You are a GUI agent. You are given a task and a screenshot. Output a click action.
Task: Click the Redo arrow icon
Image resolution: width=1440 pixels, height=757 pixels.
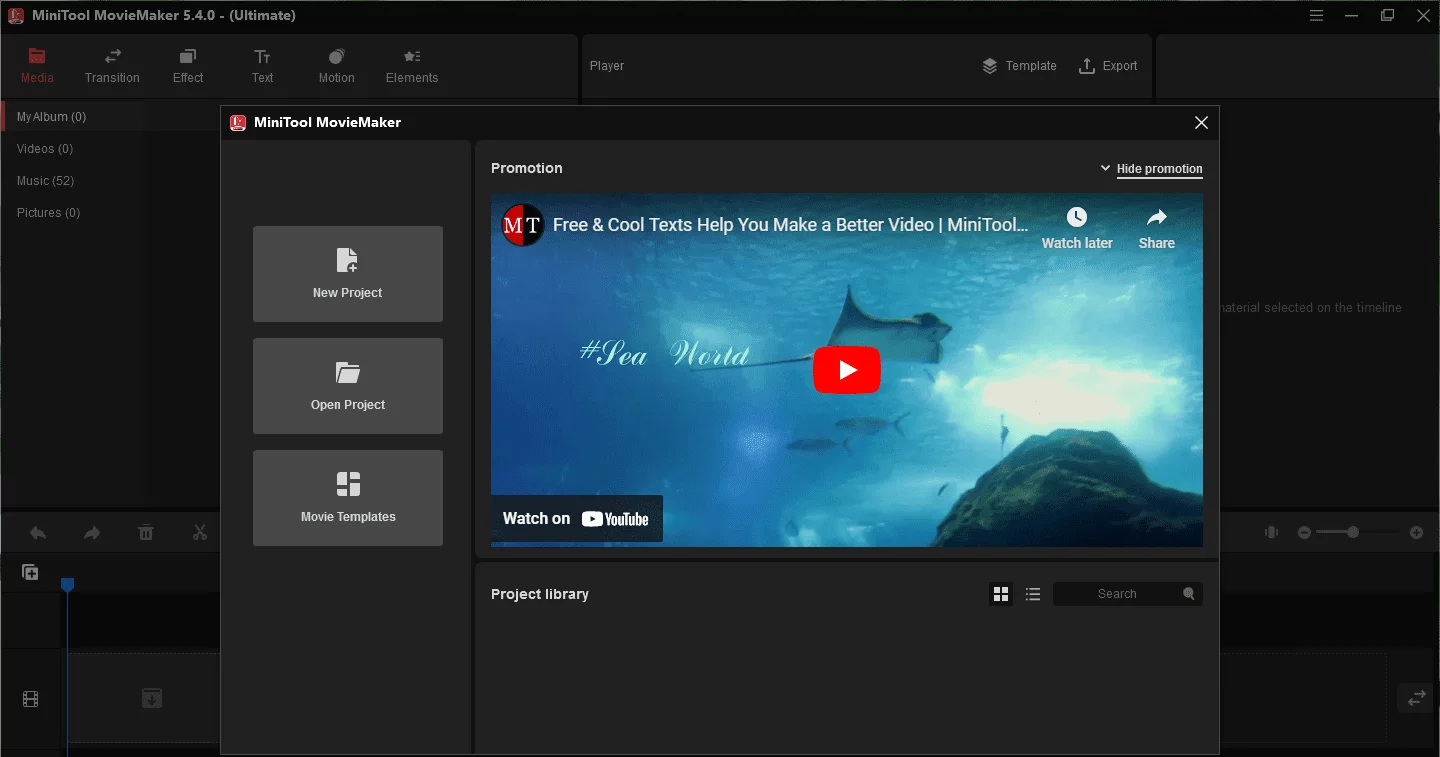pyautogui.click(x=92, y=532)
